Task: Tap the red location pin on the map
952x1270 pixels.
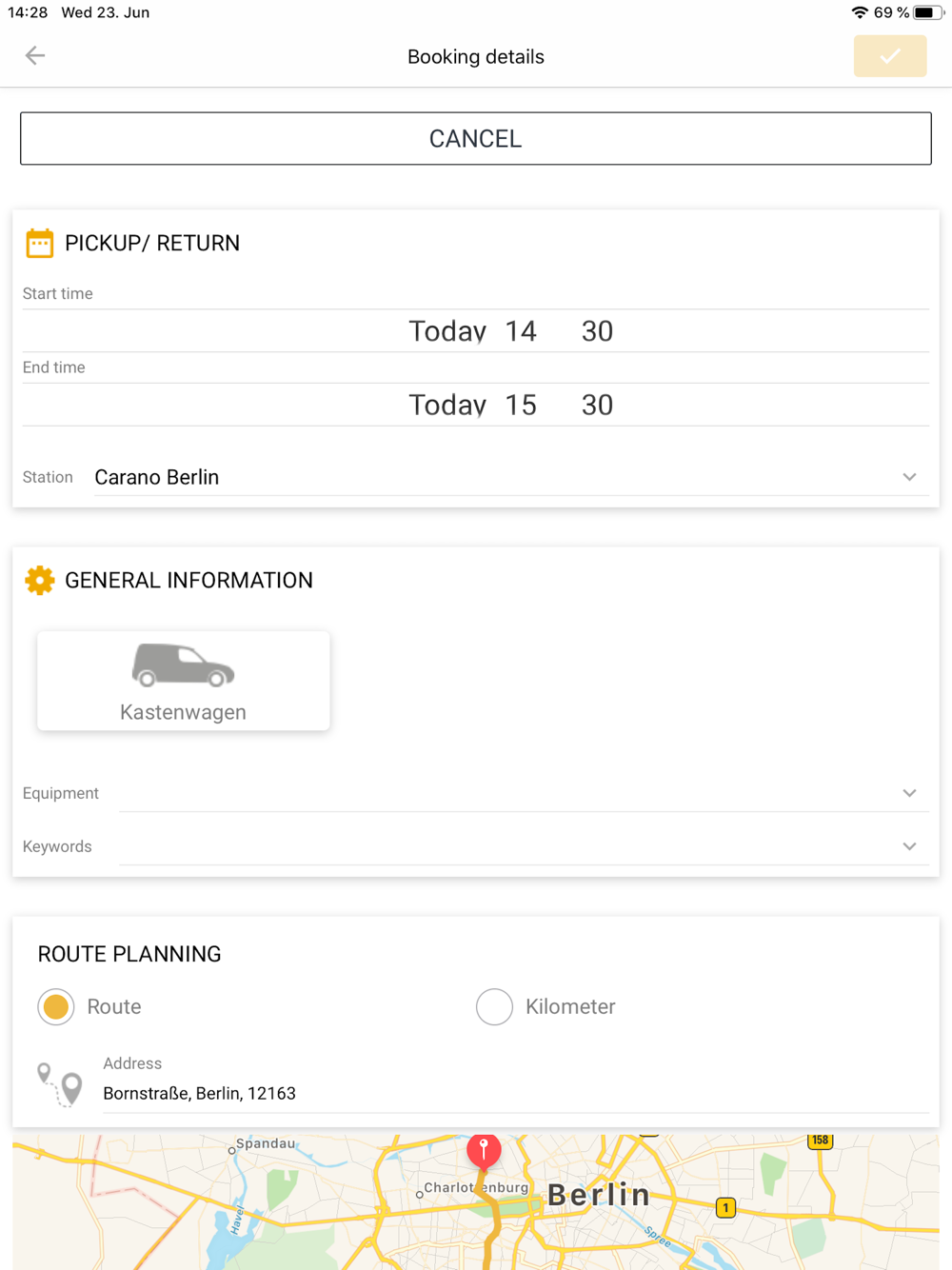Action: tap(484, 1150)
